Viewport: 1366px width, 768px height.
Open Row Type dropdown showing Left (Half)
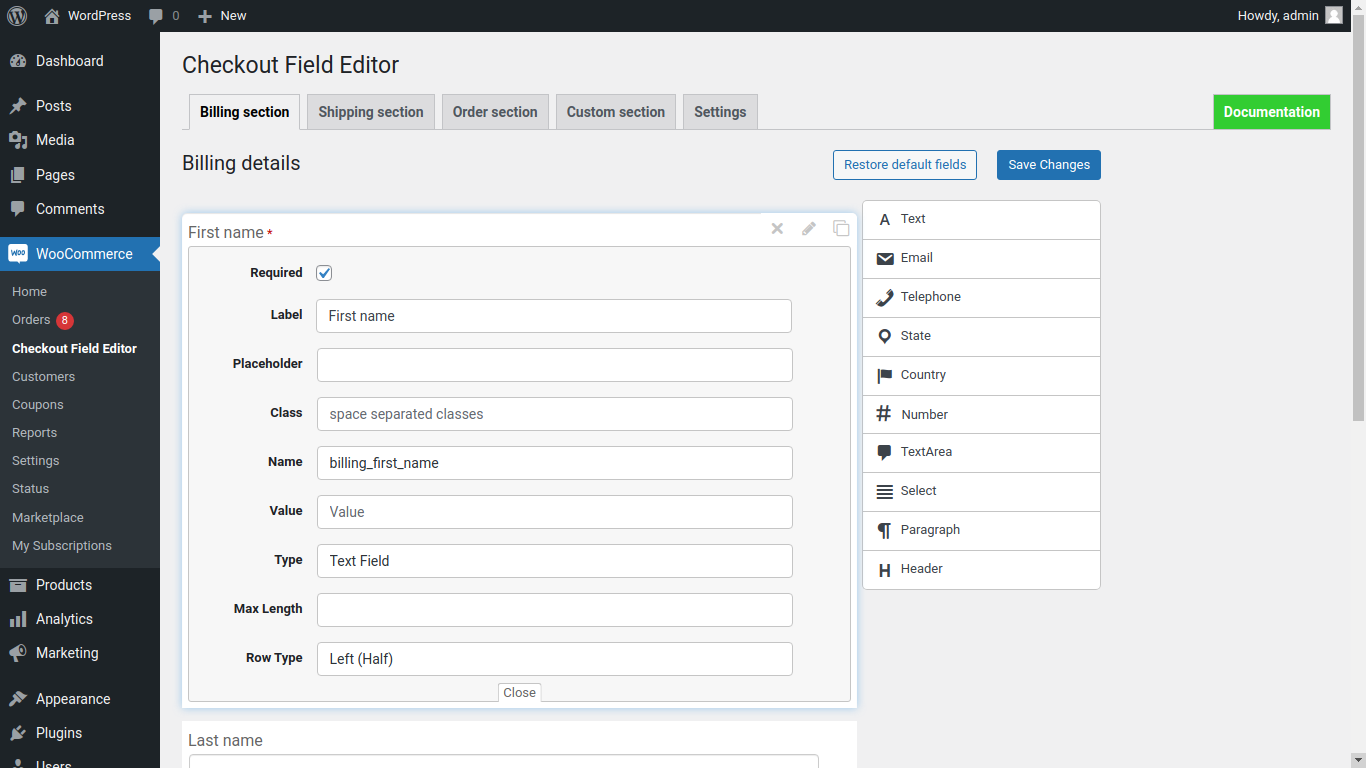(x=555, y=659)
